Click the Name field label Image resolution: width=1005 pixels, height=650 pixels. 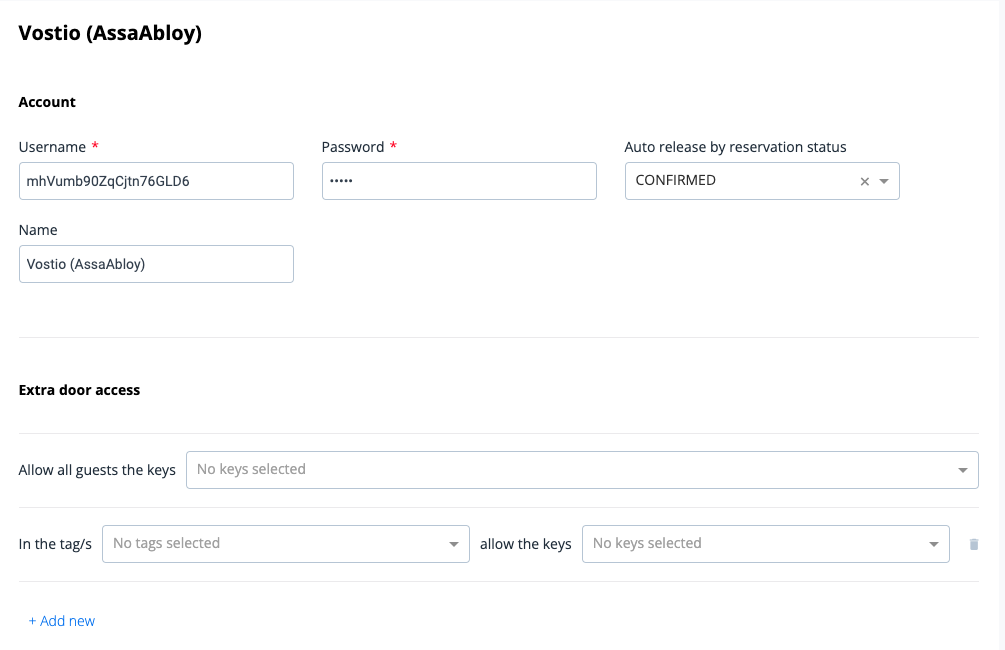coord(38,230)
